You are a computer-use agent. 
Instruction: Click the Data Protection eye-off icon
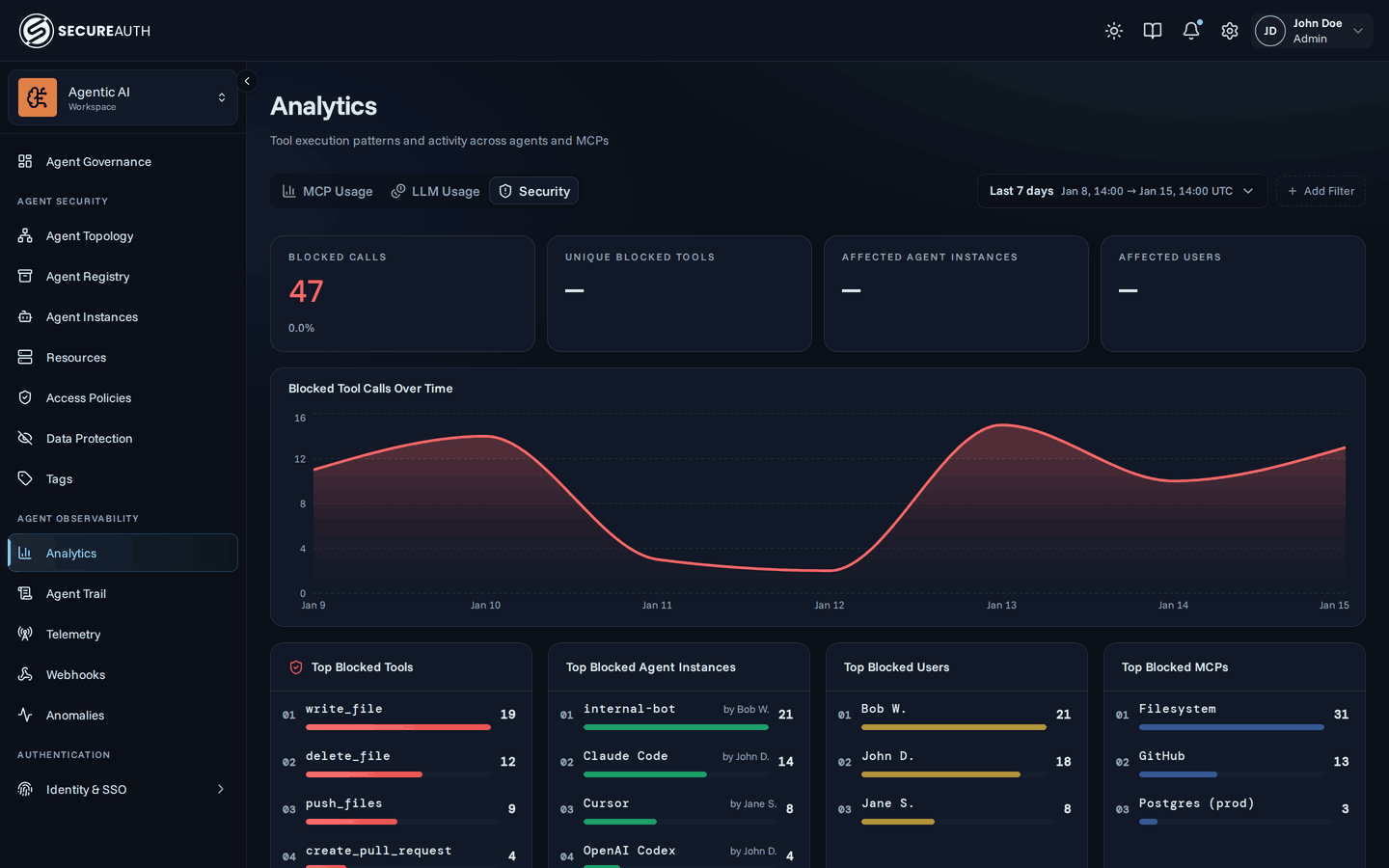tap(25, 438)
